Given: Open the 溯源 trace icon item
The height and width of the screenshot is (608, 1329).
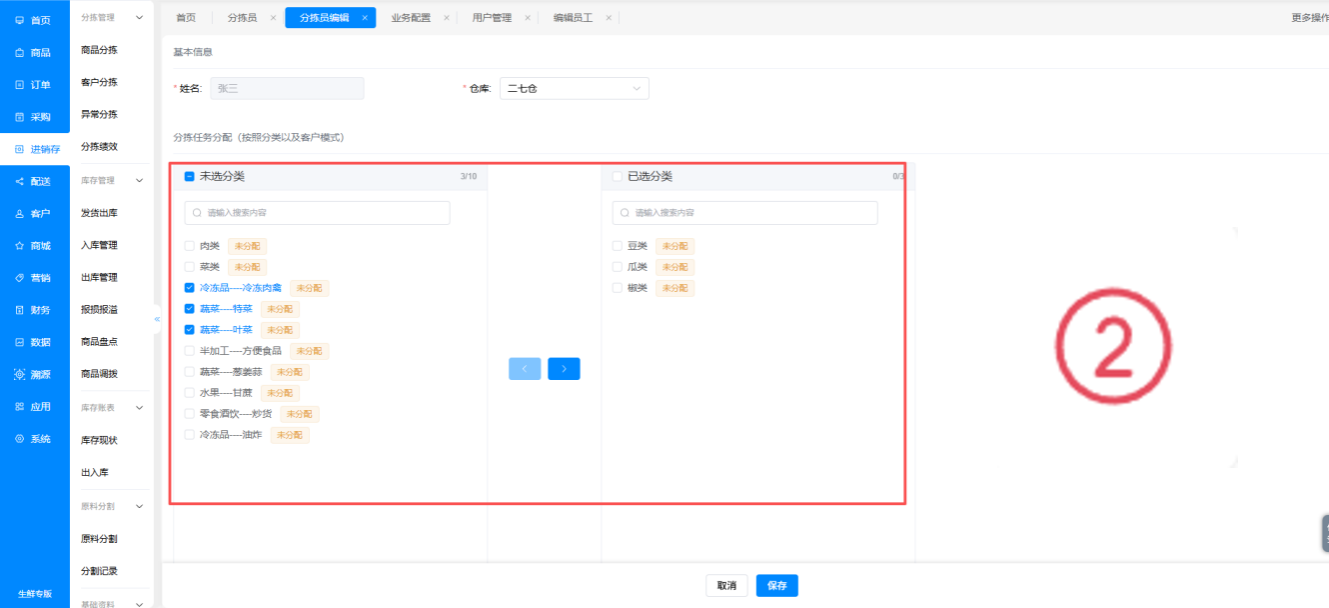Looking at the screenshot, I should click(20, 374).
